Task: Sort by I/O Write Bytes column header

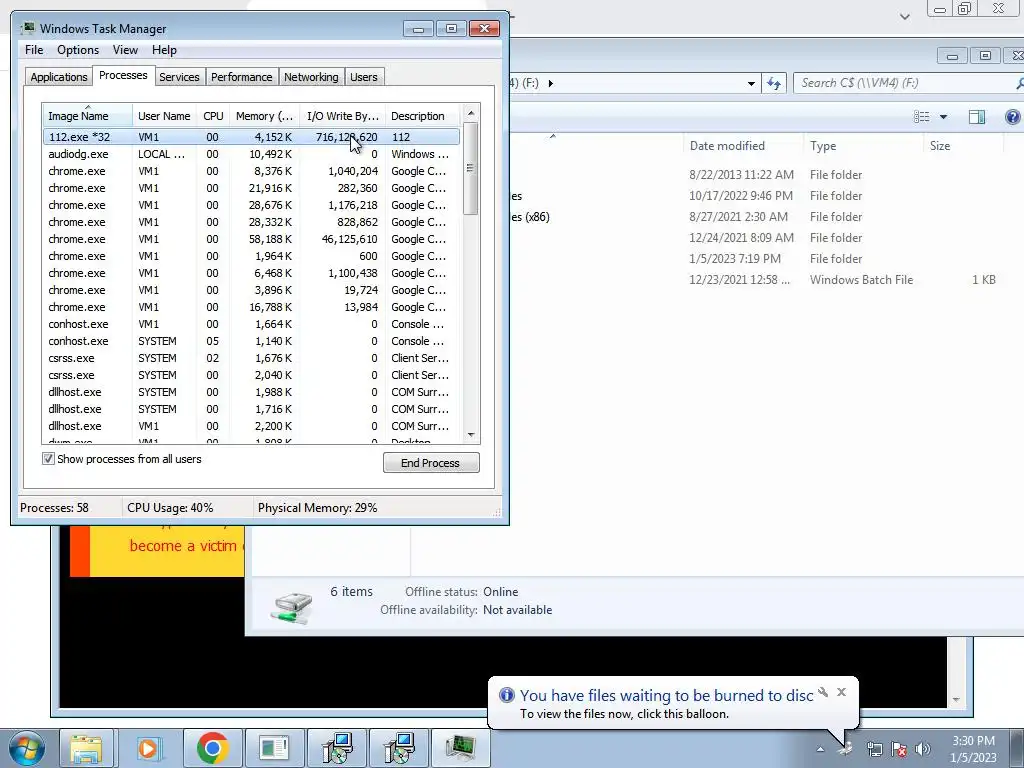Action: coord(342,116)
